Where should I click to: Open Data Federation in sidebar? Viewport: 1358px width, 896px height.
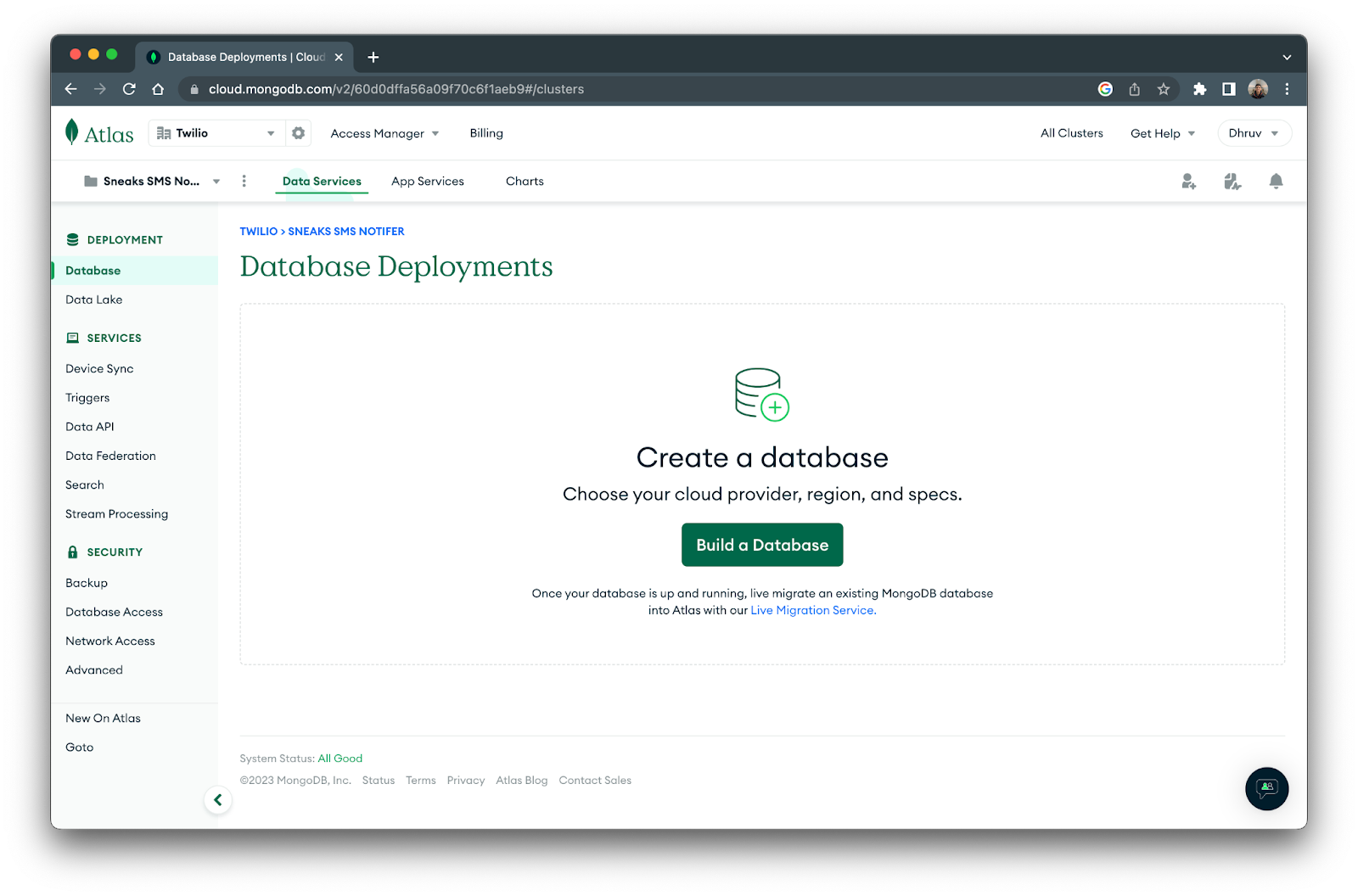[110, 456]
